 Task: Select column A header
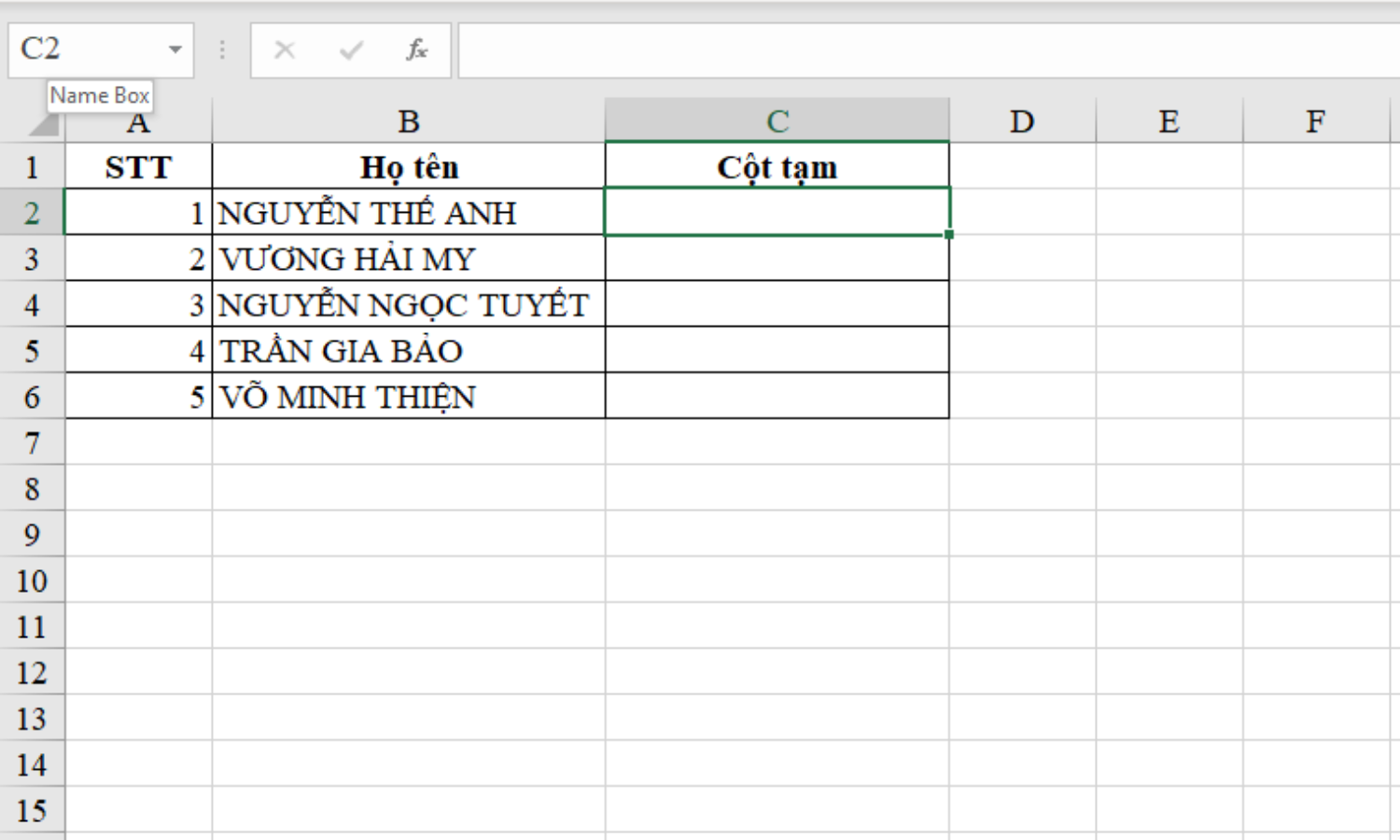[x=138, y=119]
